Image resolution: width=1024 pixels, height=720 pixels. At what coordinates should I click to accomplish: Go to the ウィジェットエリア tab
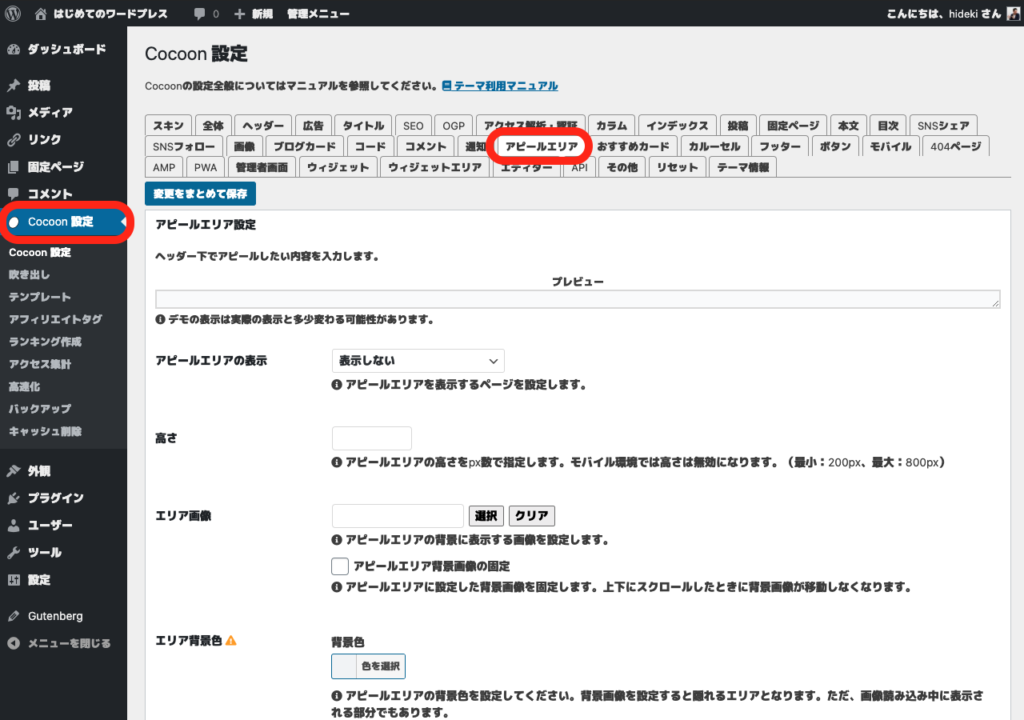[x=435, y=167]
